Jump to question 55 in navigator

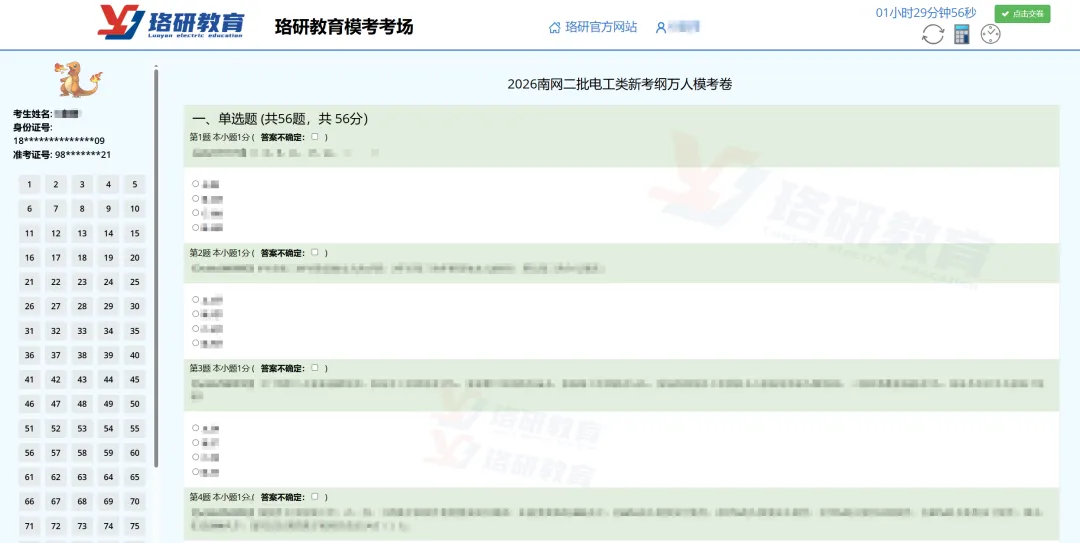tap(135, 429)
